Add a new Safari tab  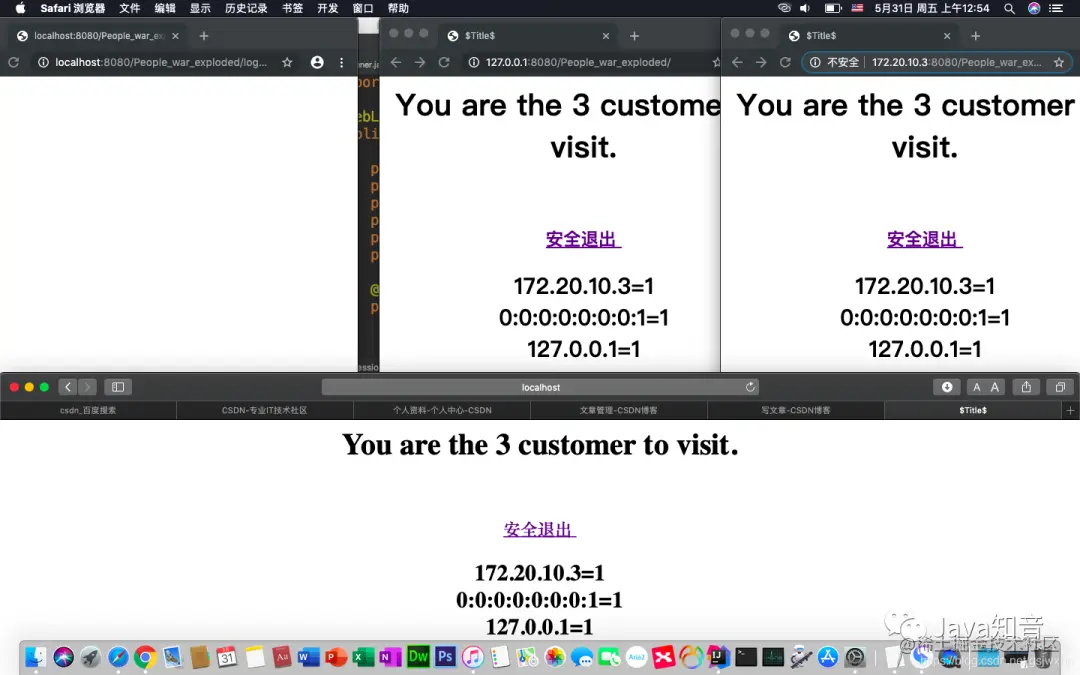click(x=1070, y=411)
